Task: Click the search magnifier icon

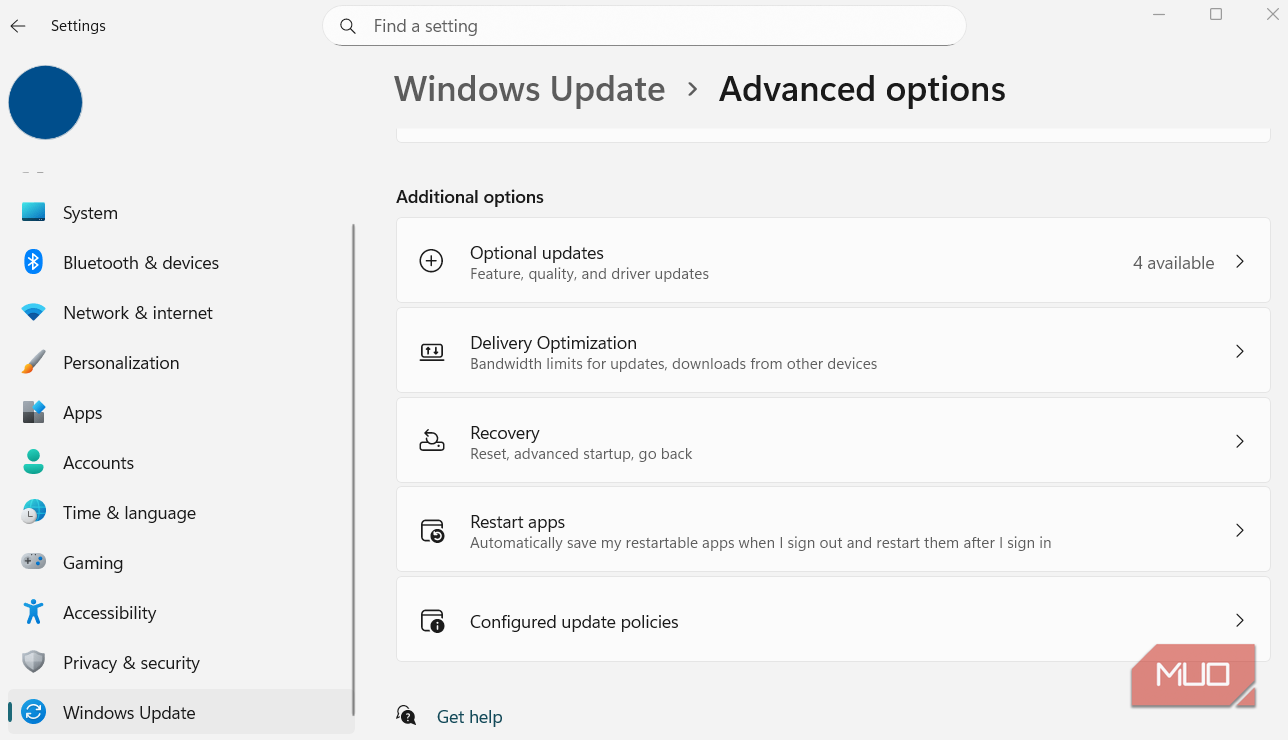Action: 348,26
